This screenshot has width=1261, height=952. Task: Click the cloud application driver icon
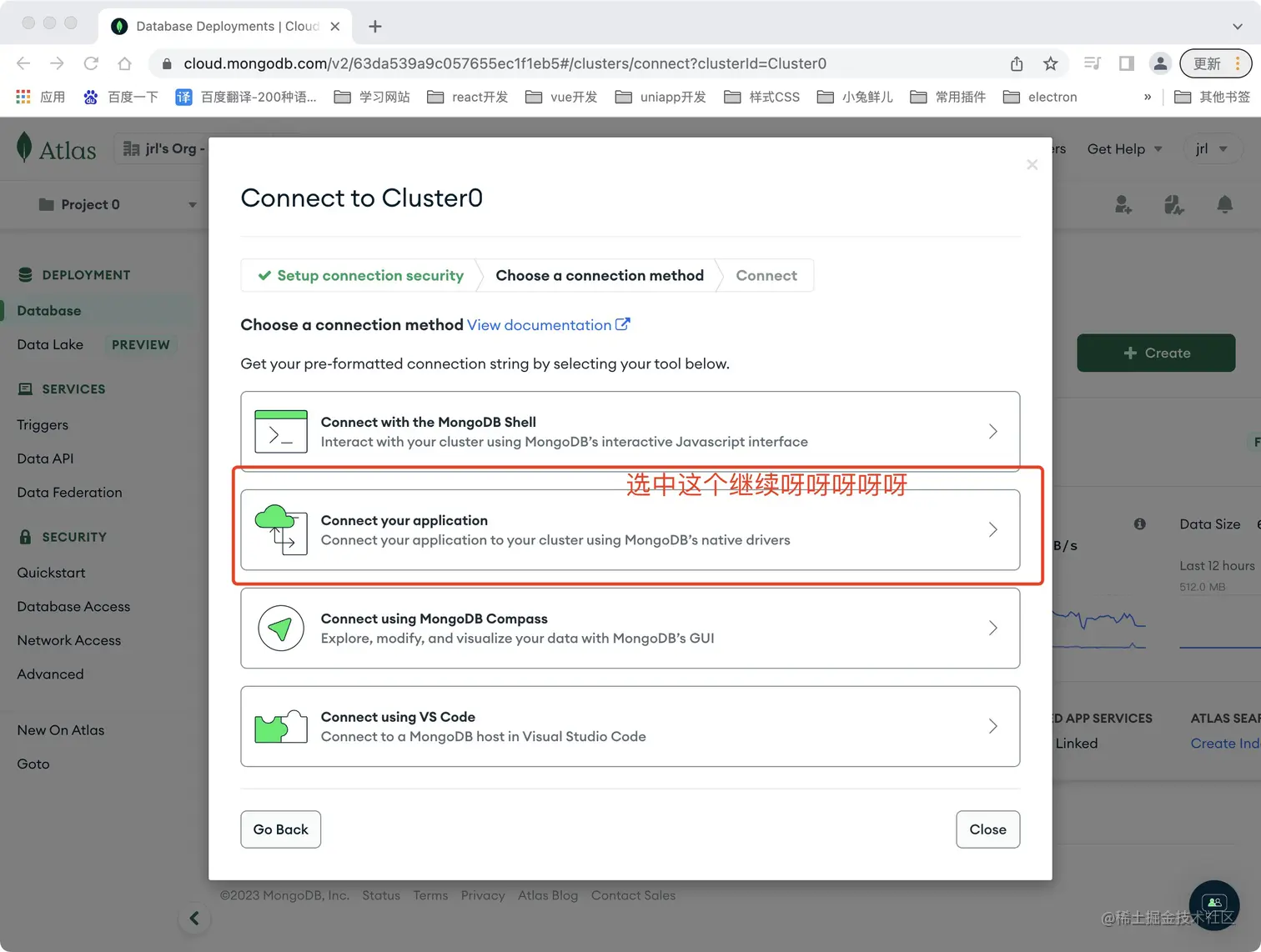(281, 529)
